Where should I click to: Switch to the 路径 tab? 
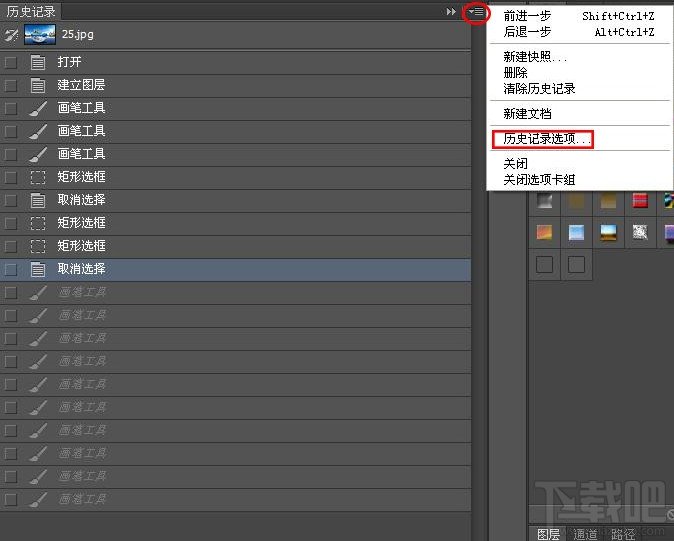point(623,534)
